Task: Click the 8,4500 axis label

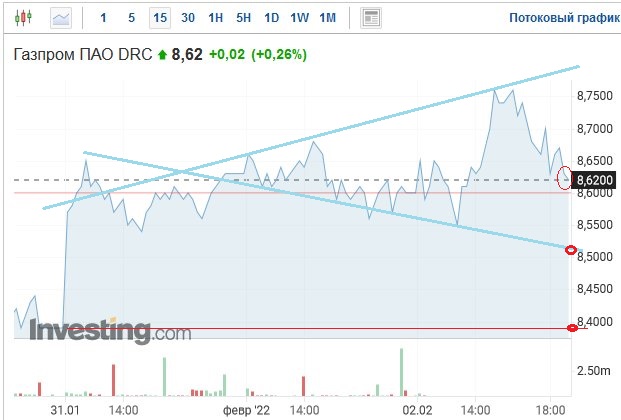Action: coord(595,289)
